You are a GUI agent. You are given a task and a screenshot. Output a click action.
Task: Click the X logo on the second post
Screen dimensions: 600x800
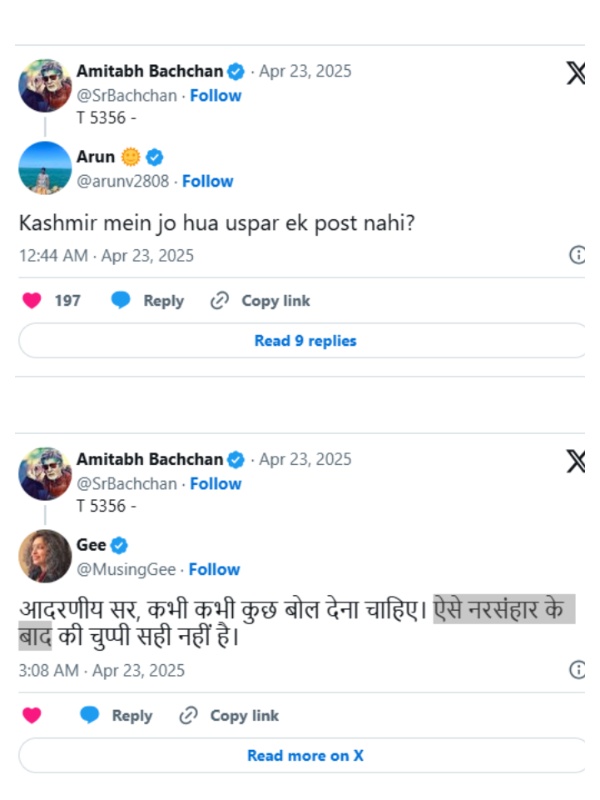[x=575, y=460]
